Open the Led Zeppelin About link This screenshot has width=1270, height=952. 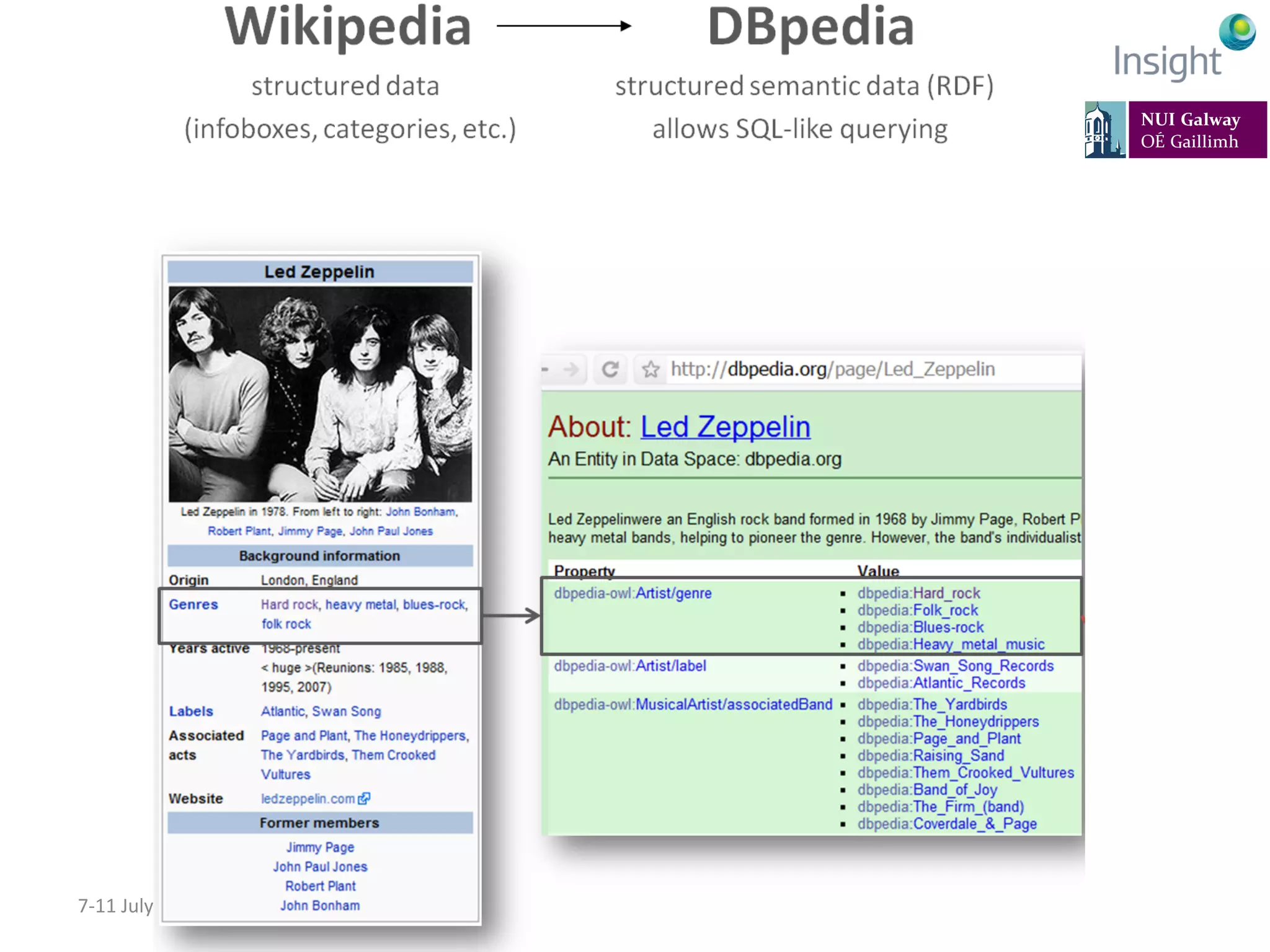[725, 427]
